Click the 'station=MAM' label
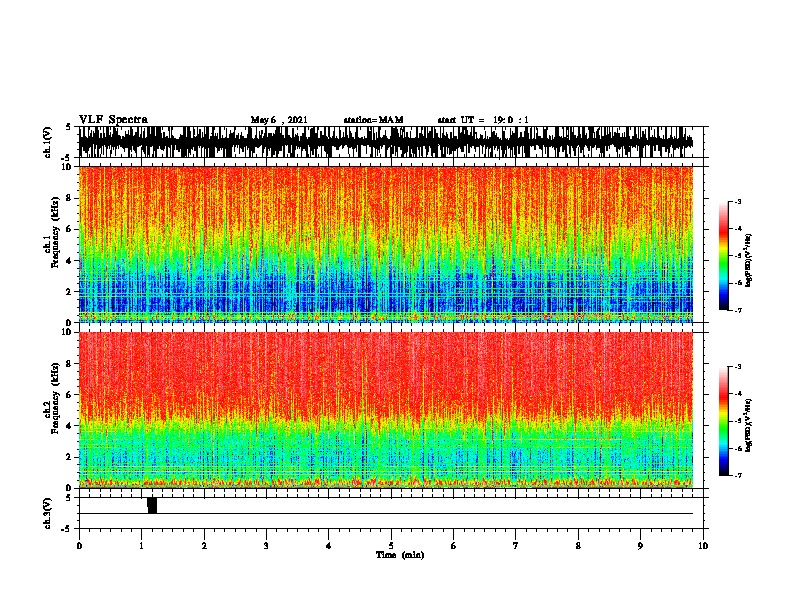 coord(373,120)
